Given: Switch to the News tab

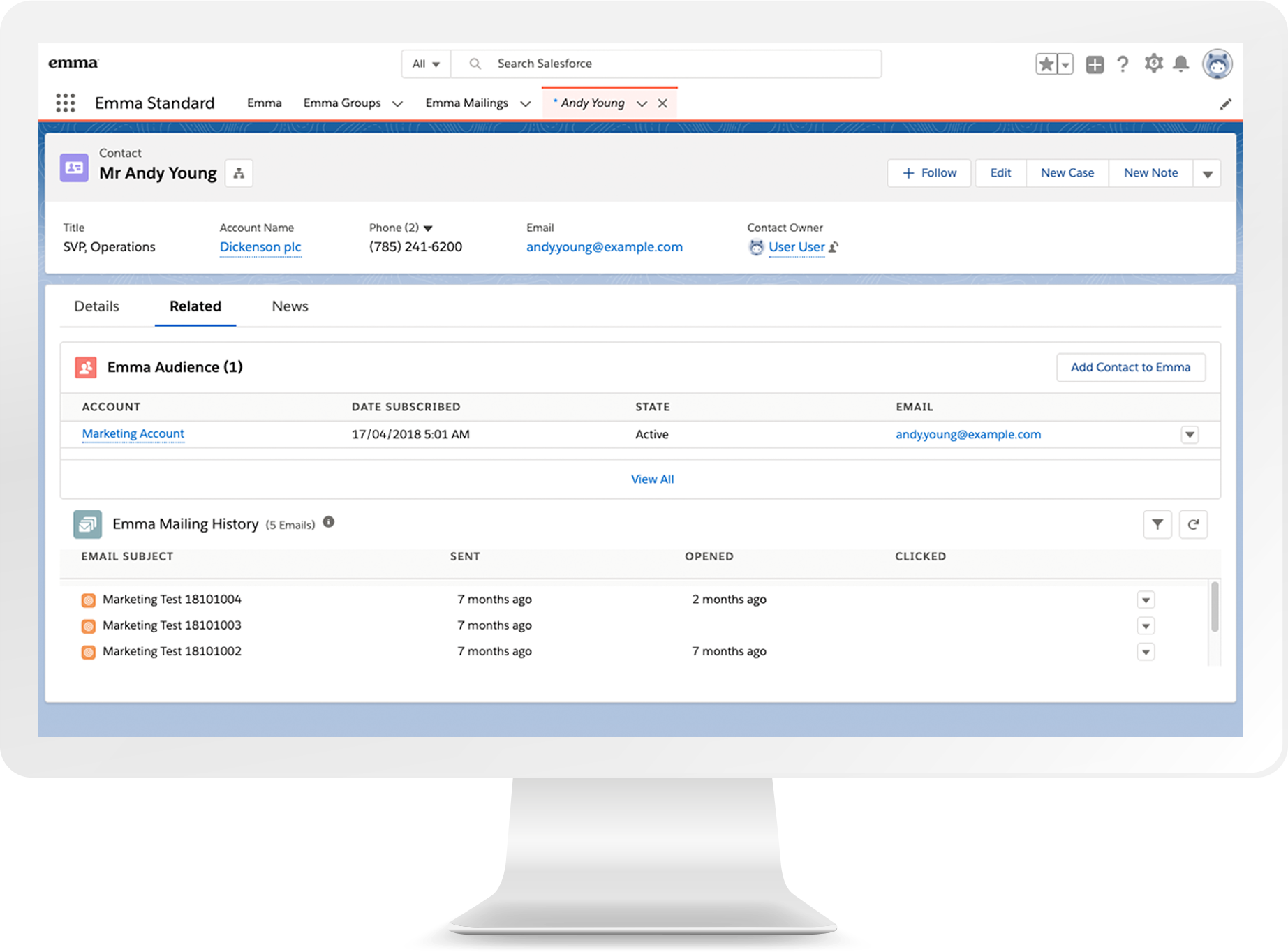Looking at the screenshot, I should click(290, 306).
